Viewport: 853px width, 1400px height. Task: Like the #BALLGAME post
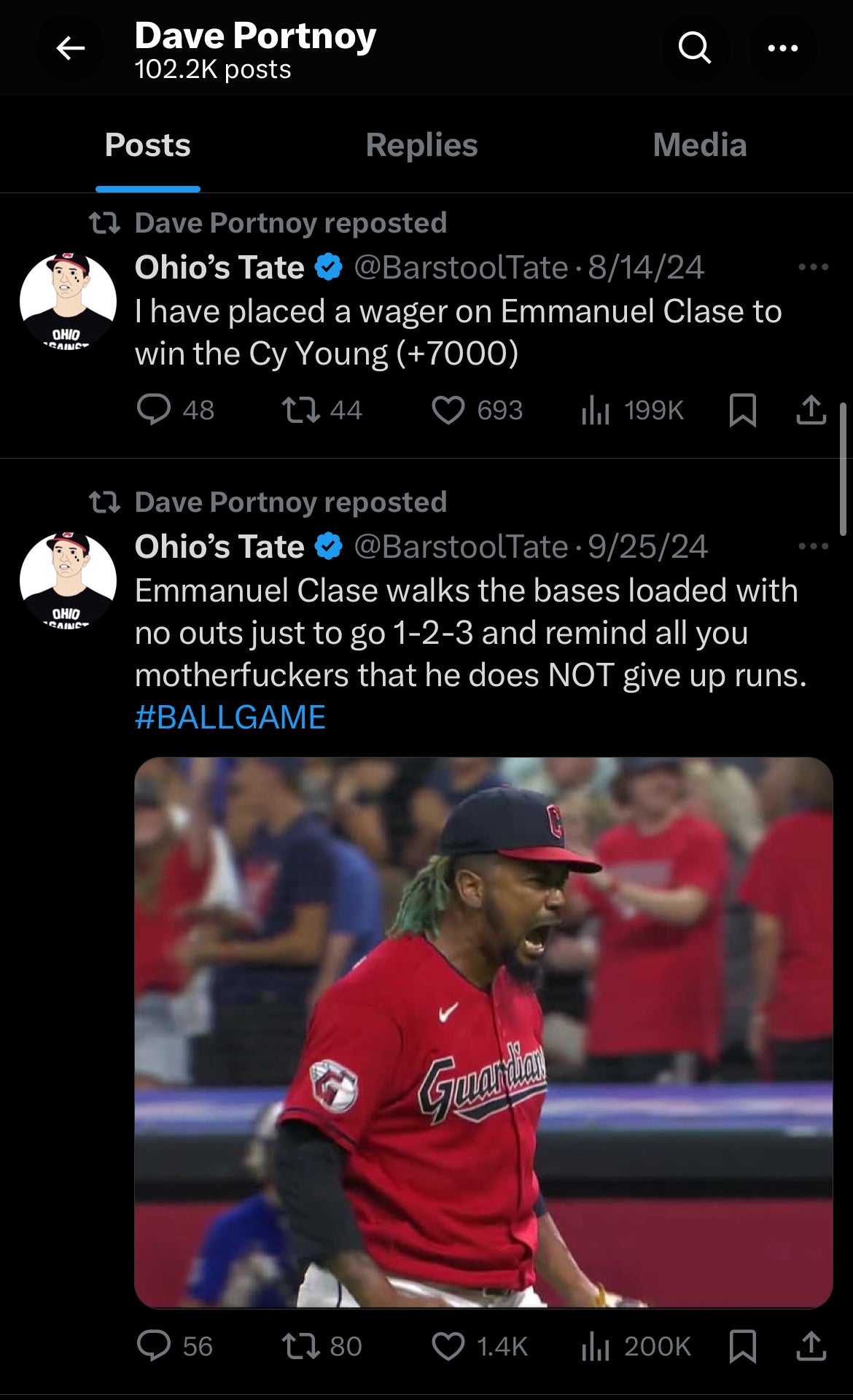pyautogui.click(x=448, y=1346)
